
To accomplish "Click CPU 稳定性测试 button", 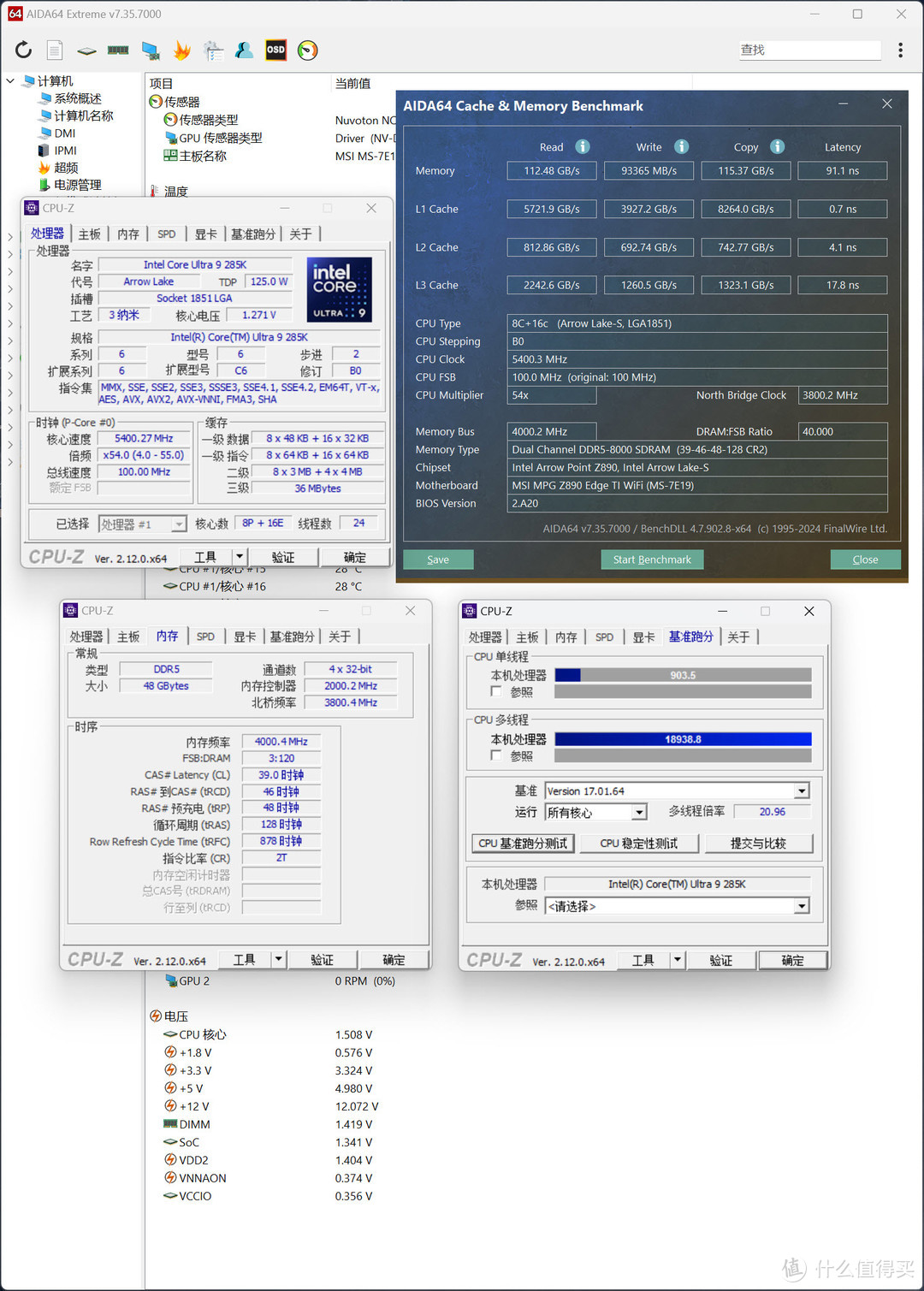I will pos(639,843).
